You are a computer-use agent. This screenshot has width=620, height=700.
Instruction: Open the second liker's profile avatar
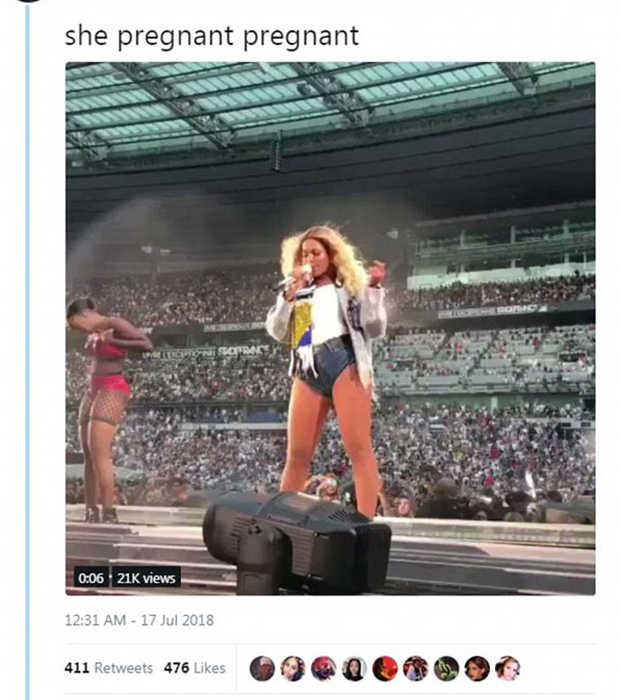(293, 668)
